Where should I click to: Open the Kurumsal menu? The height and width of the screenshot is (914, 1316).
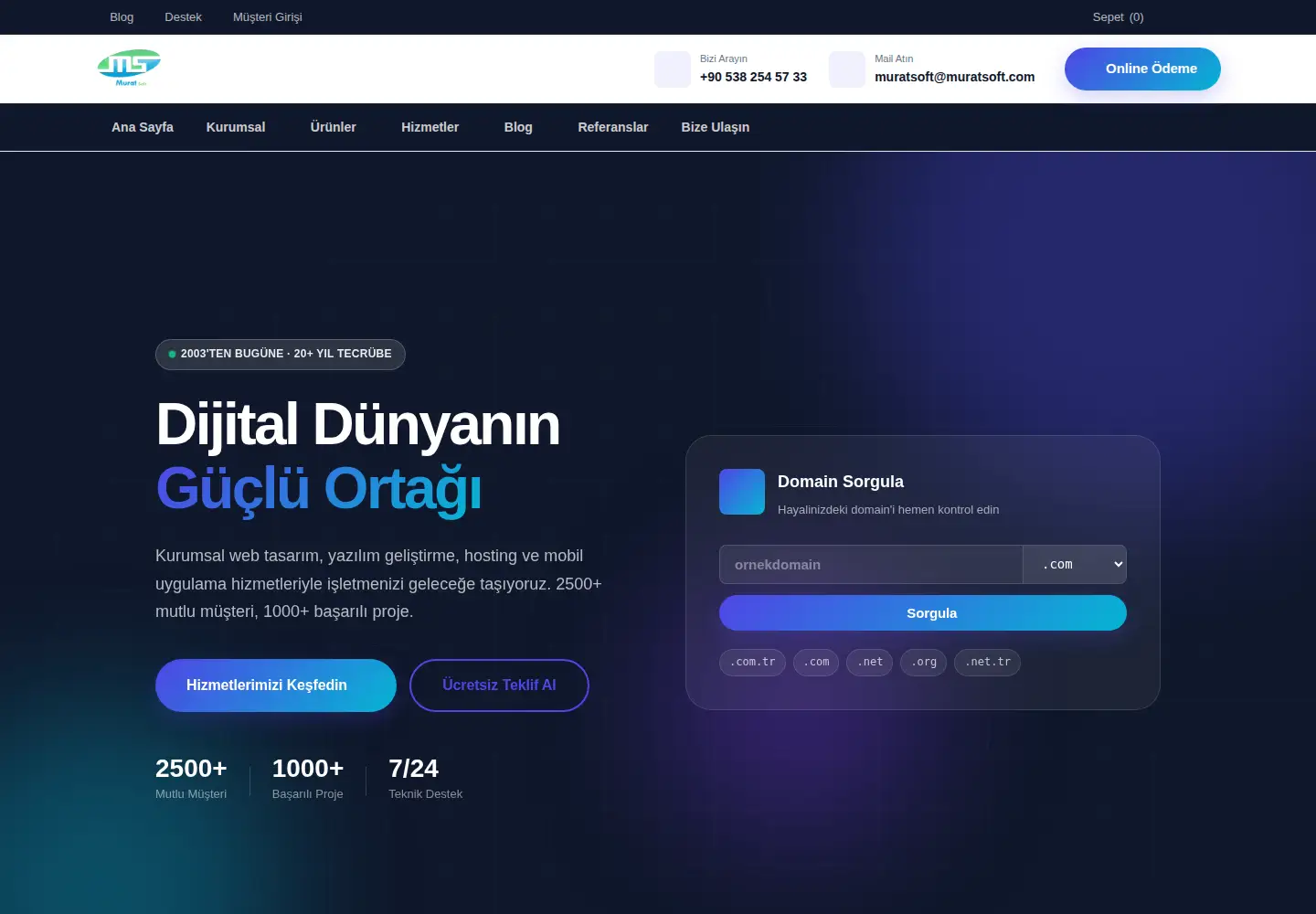pos(236,127)
